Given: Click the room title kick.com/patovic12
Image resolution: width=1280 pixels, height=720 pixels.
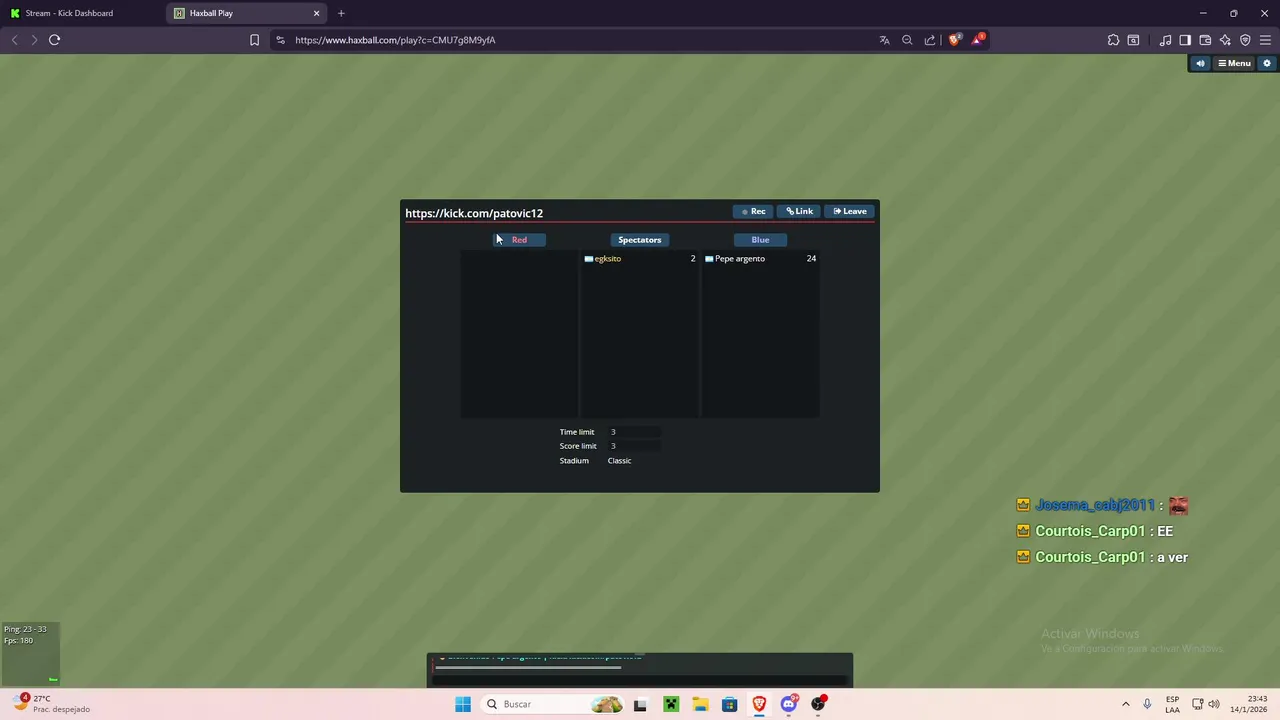Looking at the screenshot, I should point(474,213).
